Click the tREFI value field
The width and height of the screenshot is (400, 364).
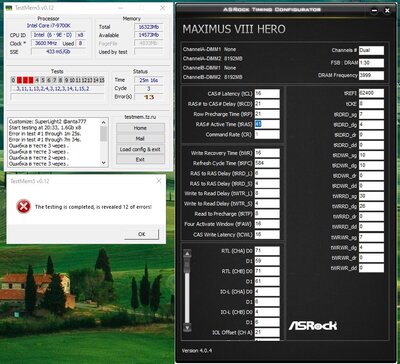[x=371, y=93]
